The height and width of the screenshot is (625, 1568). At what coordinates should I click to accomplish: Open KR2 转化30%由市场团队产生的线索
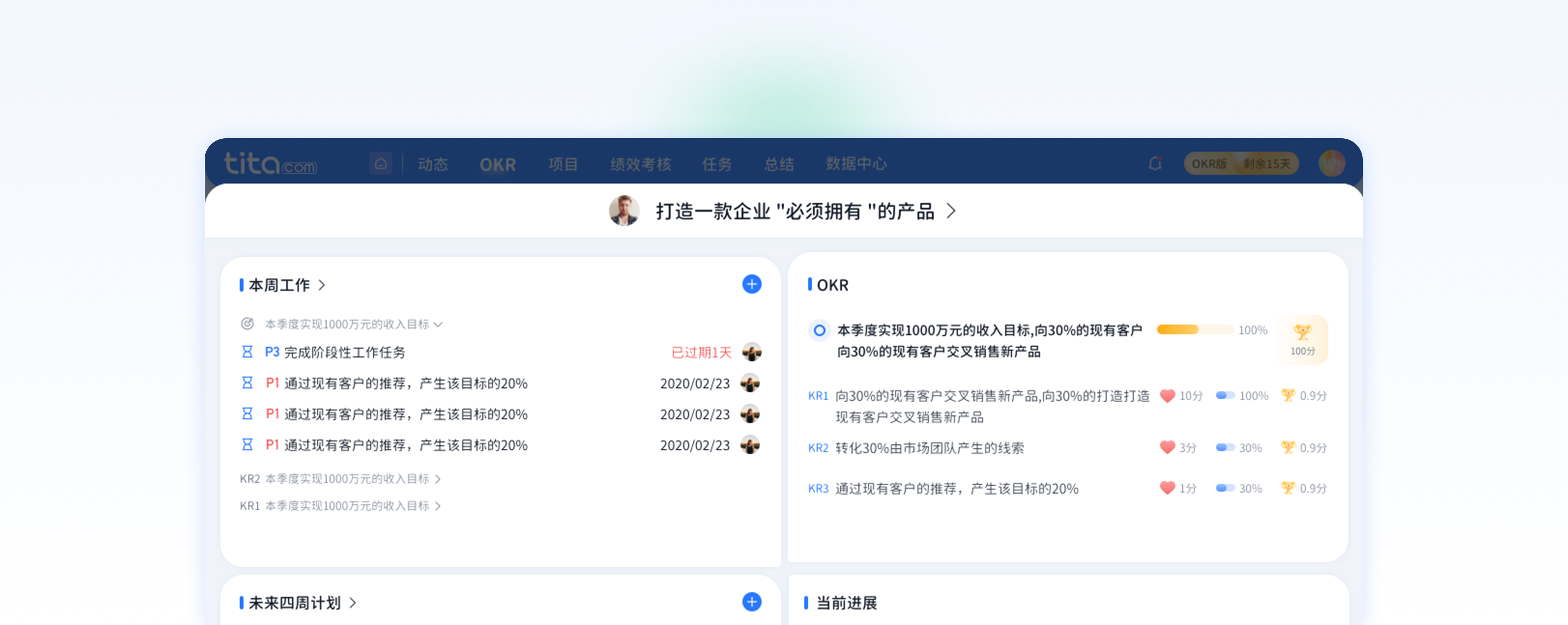(x=930, y=448)
